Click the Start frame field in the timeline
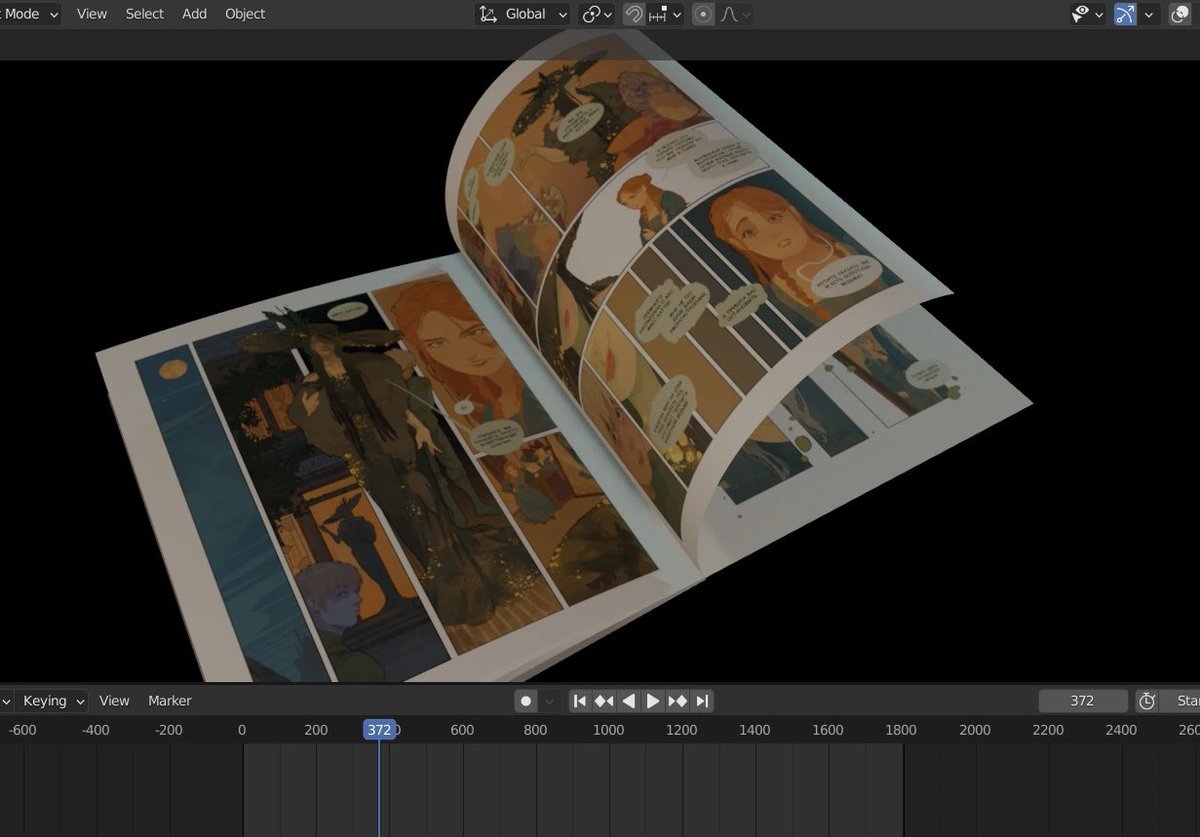The height and width of the screenshot is (837, 1200). 1181,701
